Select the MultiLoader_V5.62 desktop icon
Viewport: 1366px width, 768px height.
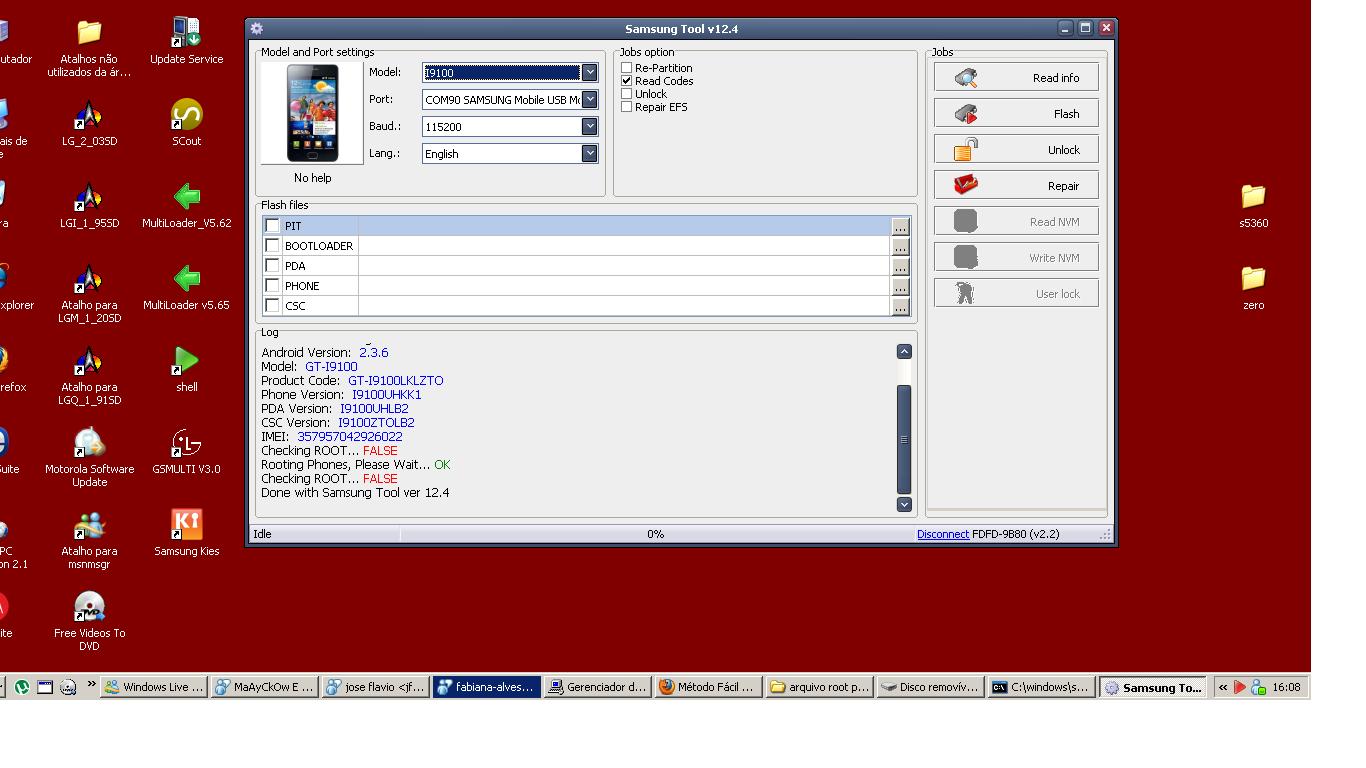(x=186, y=205)
